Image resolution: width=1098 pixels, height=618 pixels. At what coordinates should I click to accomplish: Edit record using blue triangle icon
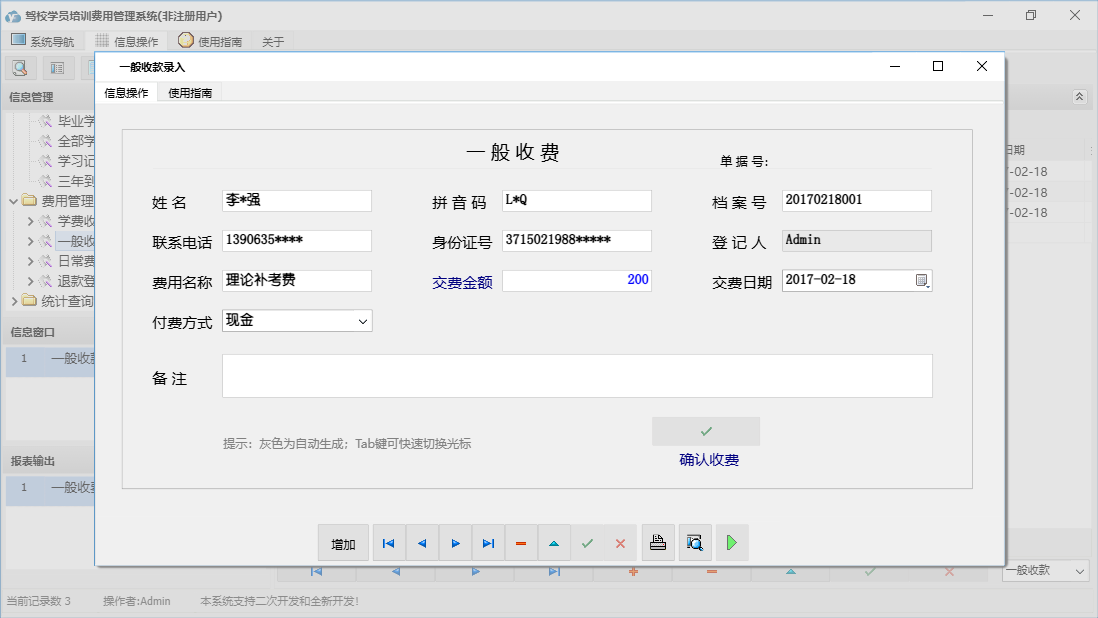coord(554,542)
